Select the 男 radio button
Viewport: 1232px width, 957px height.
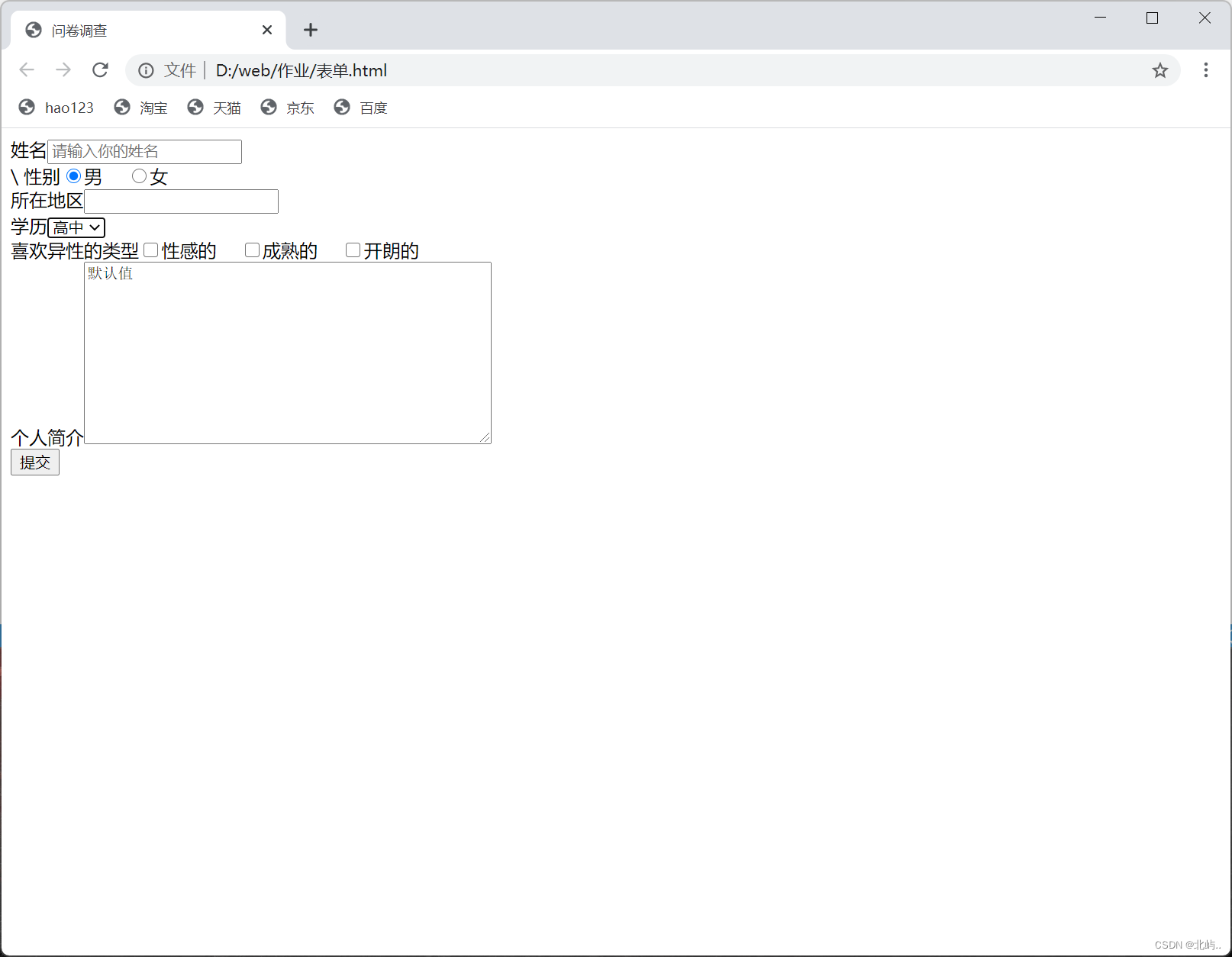[74, 176]
